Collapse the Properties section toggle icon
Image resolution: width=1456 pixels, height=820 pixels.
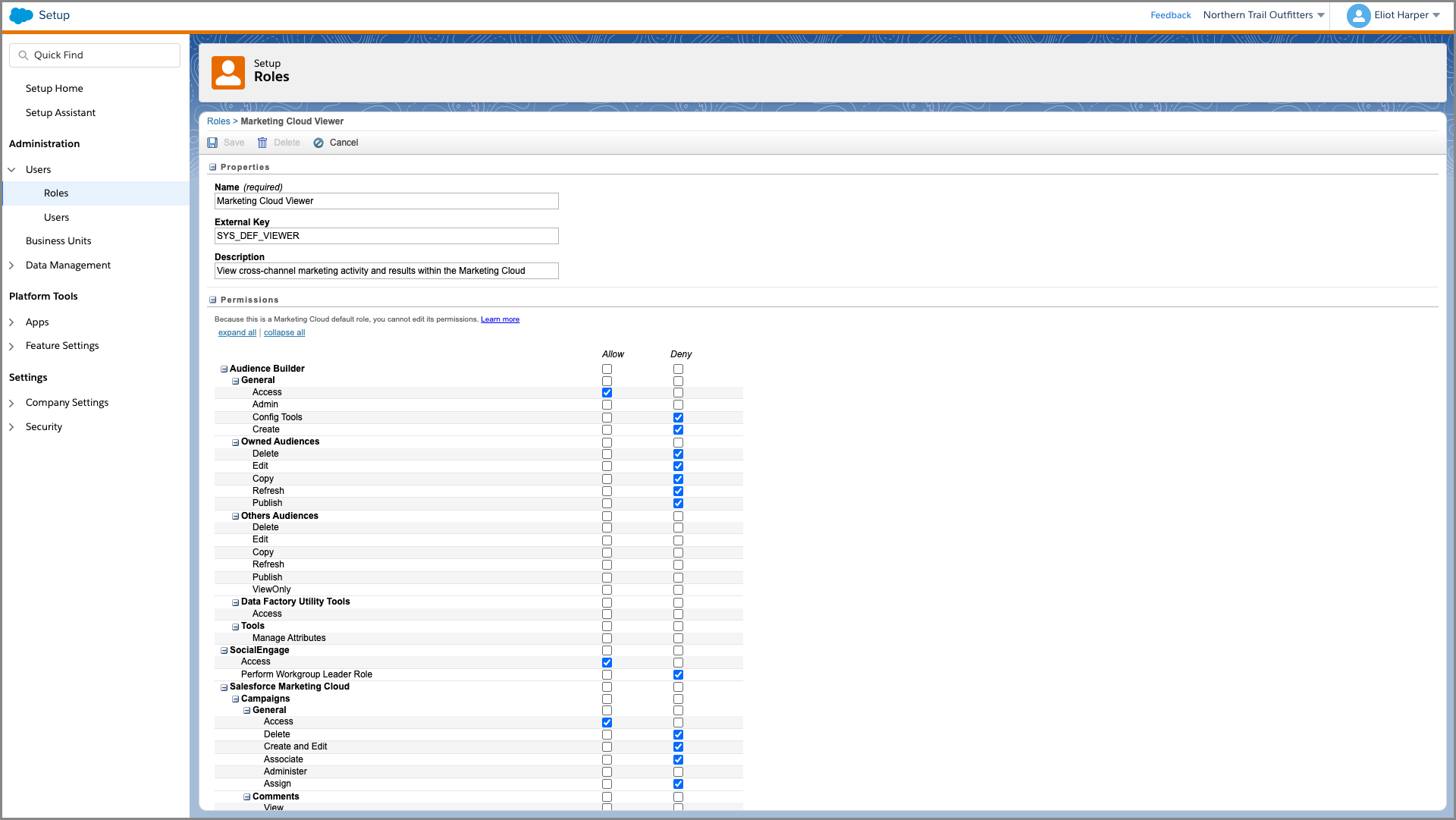tap(213, 167)
